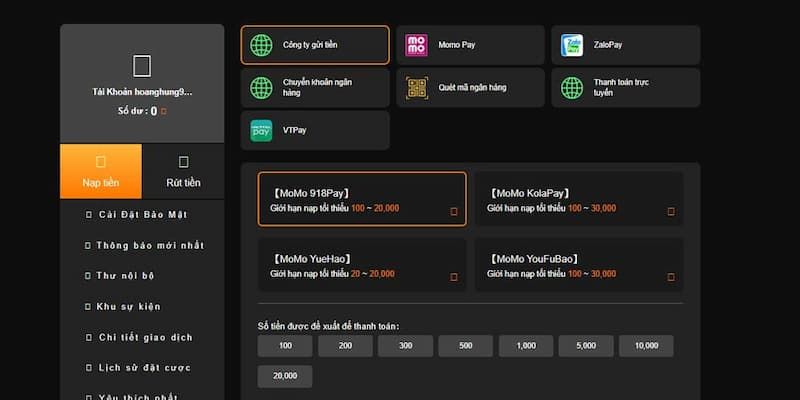Click globe icon beside Chuyển khoản ngân hàng
Viewport: 800px width, 400px height.
tap(261, 88)
